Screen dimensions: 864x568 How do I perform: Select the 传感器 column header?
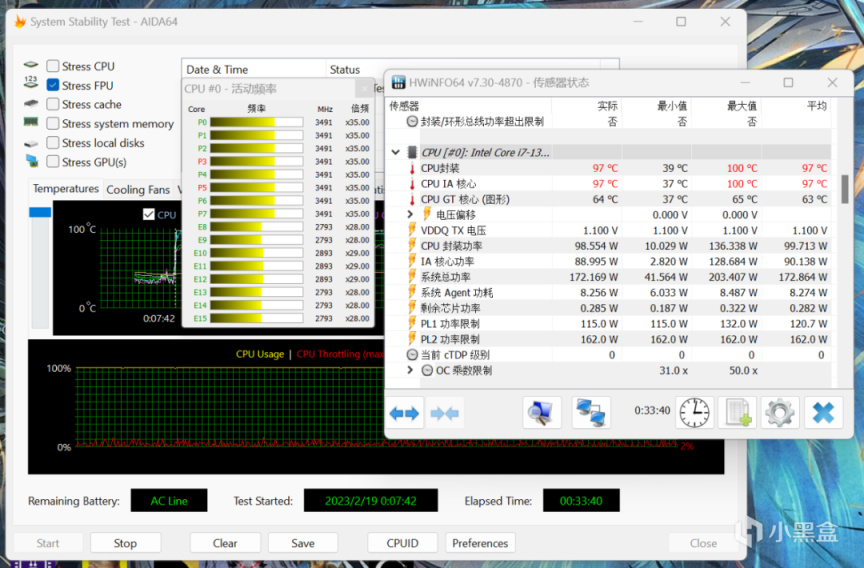coord(404,106)
